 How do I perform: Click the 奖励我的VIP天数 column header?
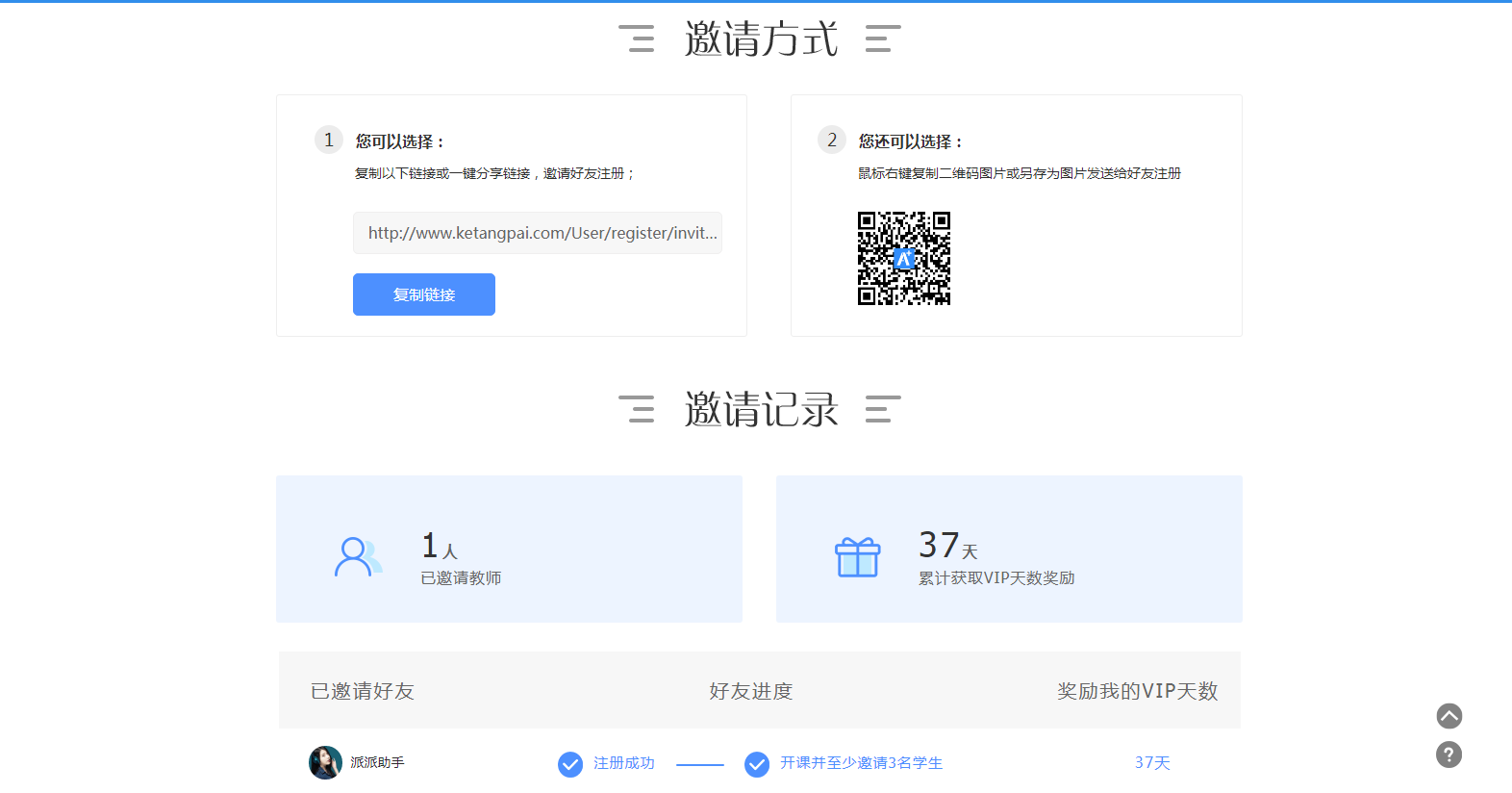click(1138, 691)
